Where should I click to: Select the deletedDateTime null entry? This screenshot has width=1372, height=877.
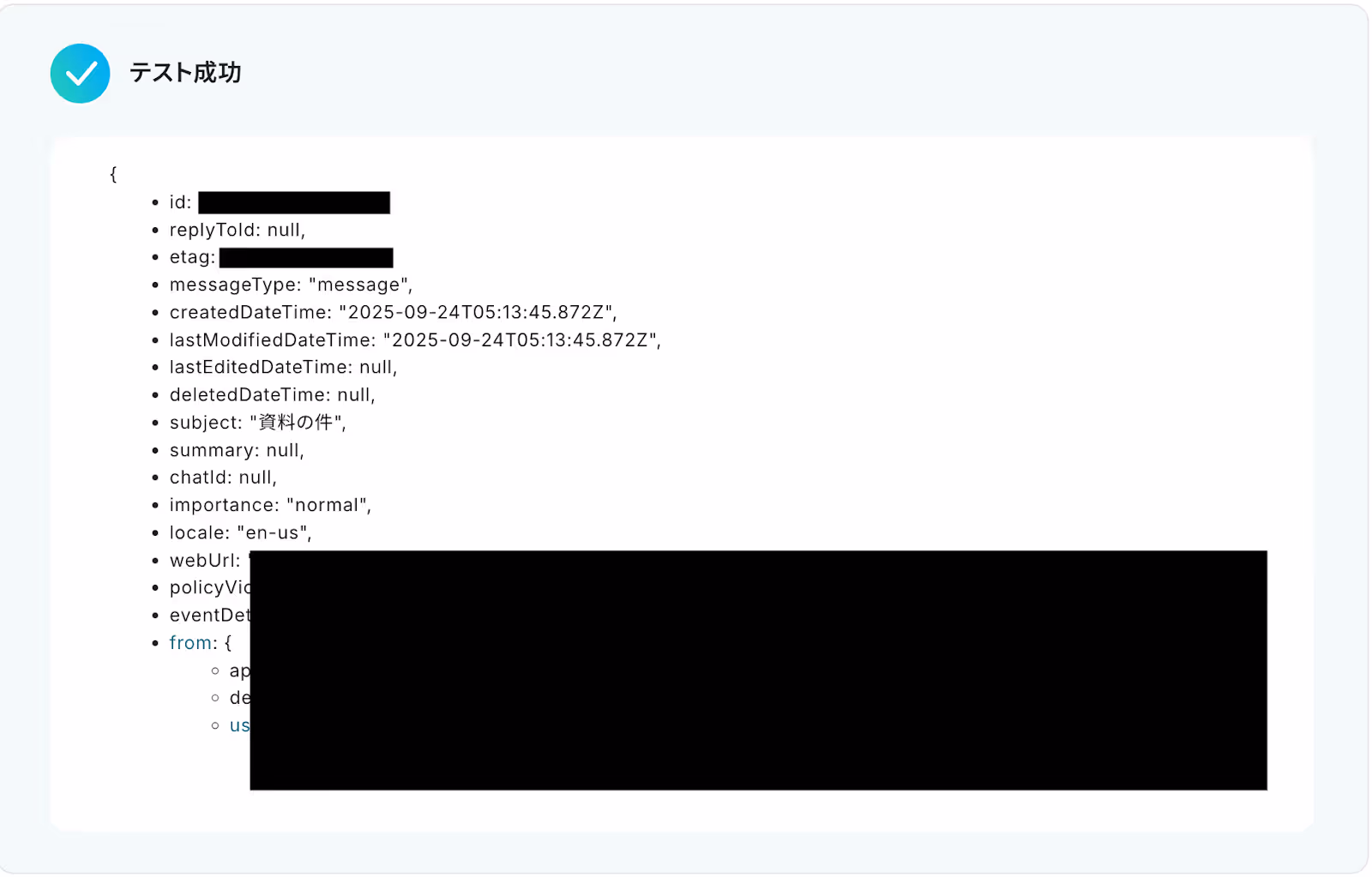point(272,394)
